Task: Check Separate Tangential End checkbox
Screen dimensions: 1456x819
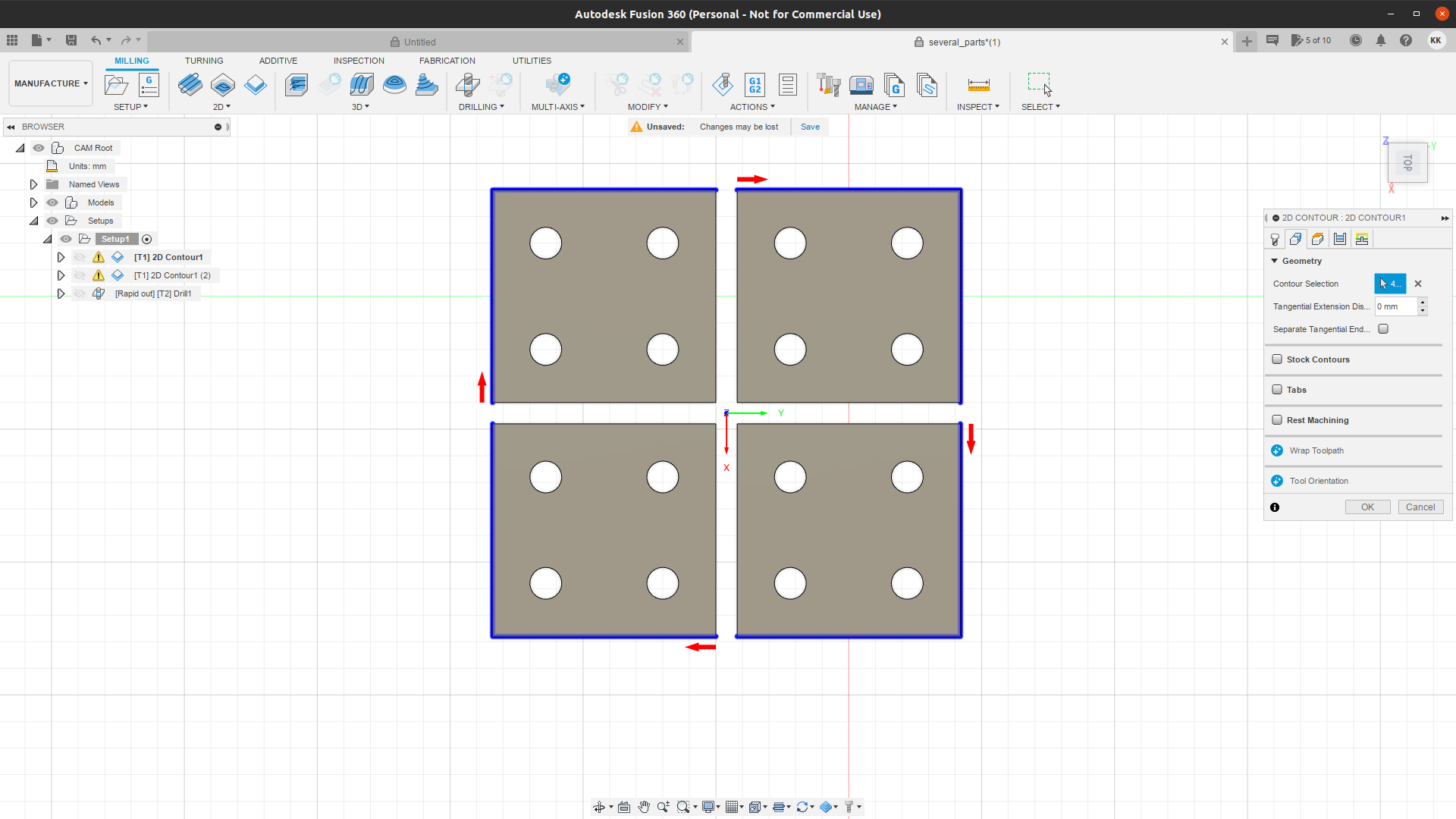Action: [1383, 329]
